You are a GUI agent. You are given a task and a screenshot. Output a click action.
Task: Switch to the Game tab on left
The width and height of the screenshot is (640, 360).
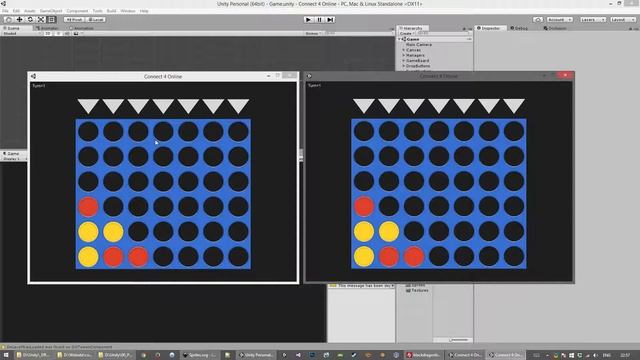tap(12, 153)
